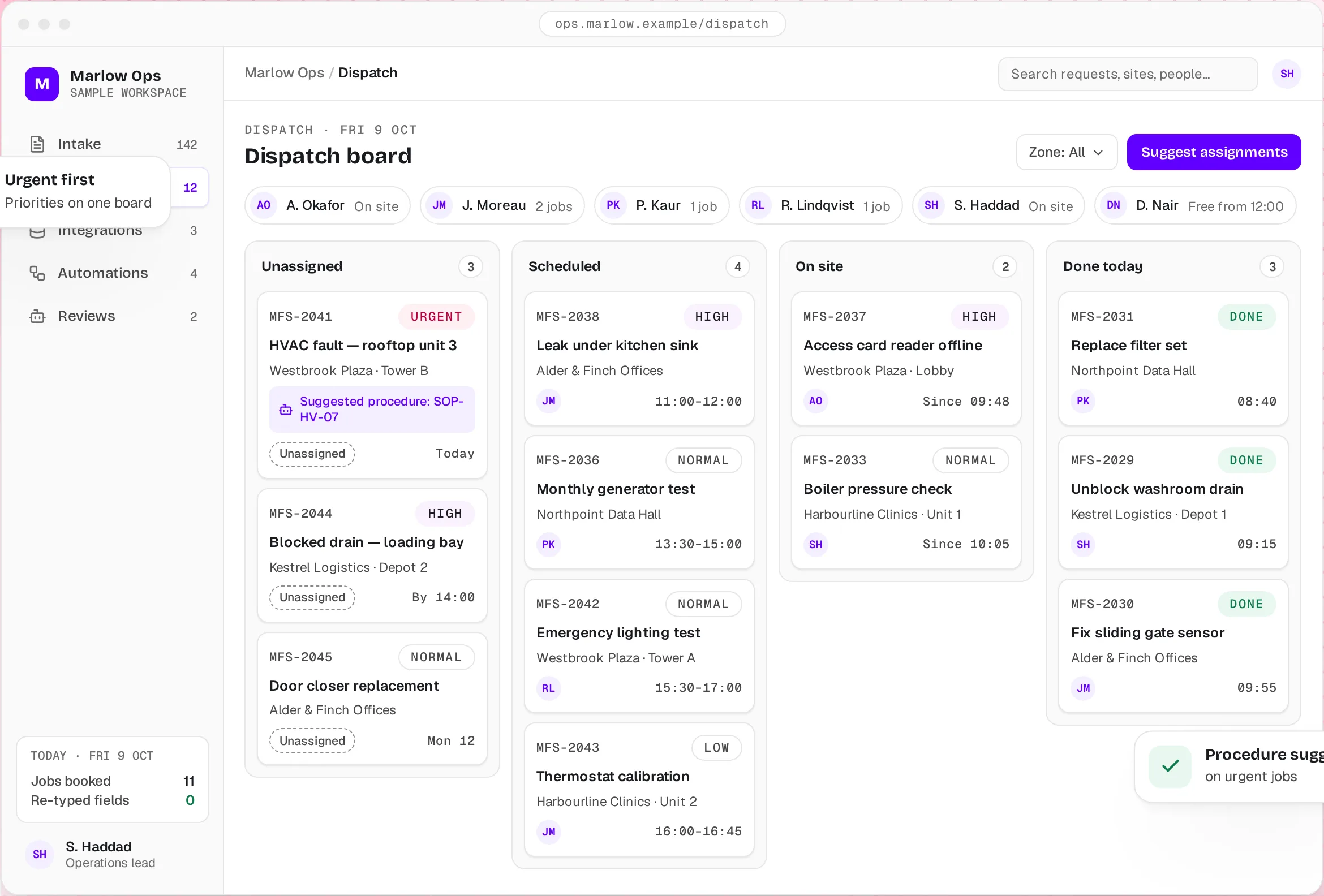Click SH avatar in S. Haddad chip

click(x=931, y=206)
